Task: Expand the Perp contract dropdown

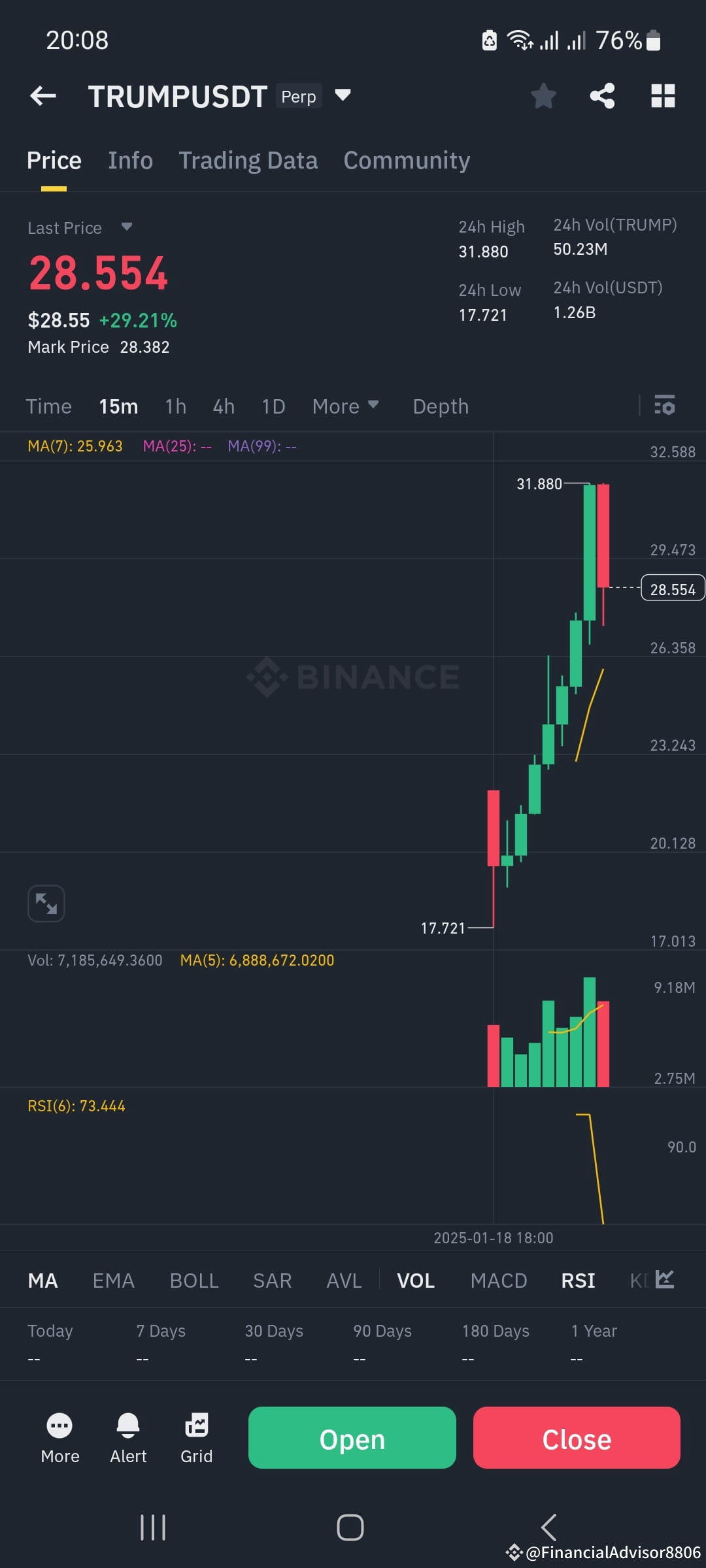Action: (x=343, y=96)
